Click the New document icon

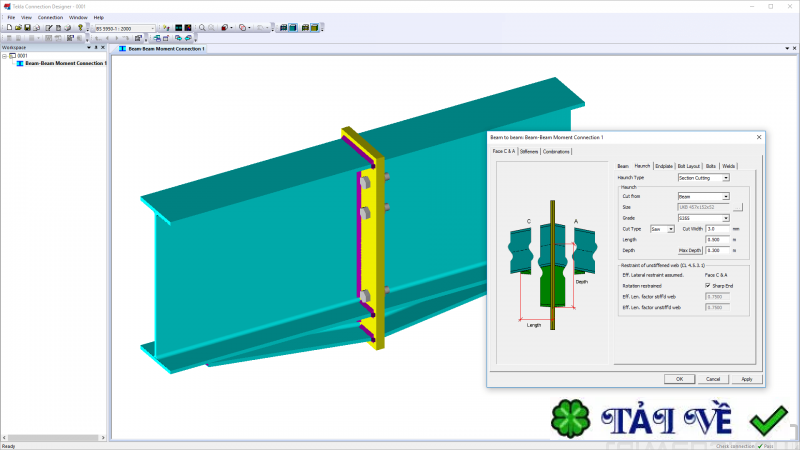coord(7,28)
